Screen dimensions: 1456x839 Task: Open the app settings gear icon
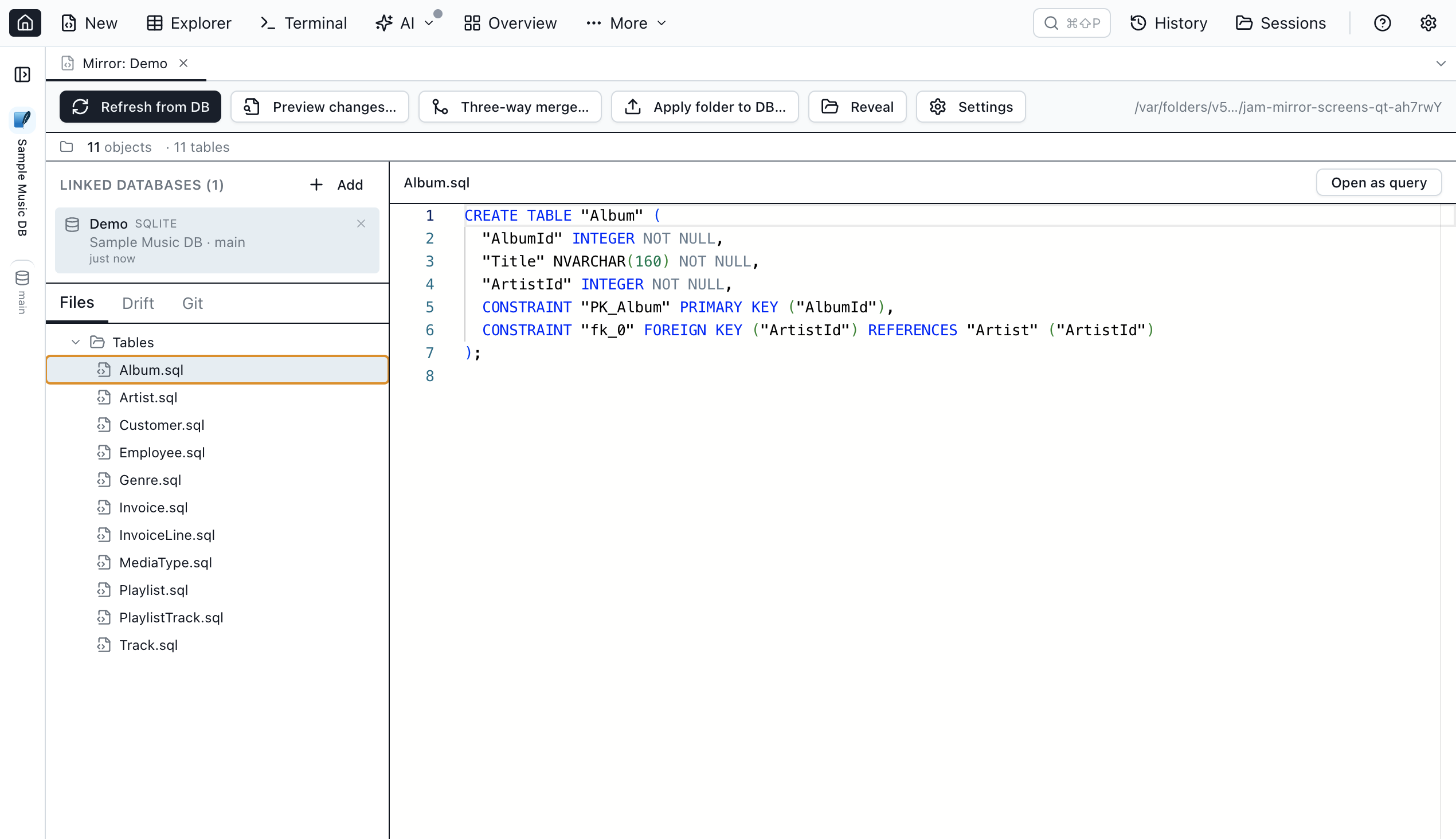pyautogui.click(x=1428, y=23)
